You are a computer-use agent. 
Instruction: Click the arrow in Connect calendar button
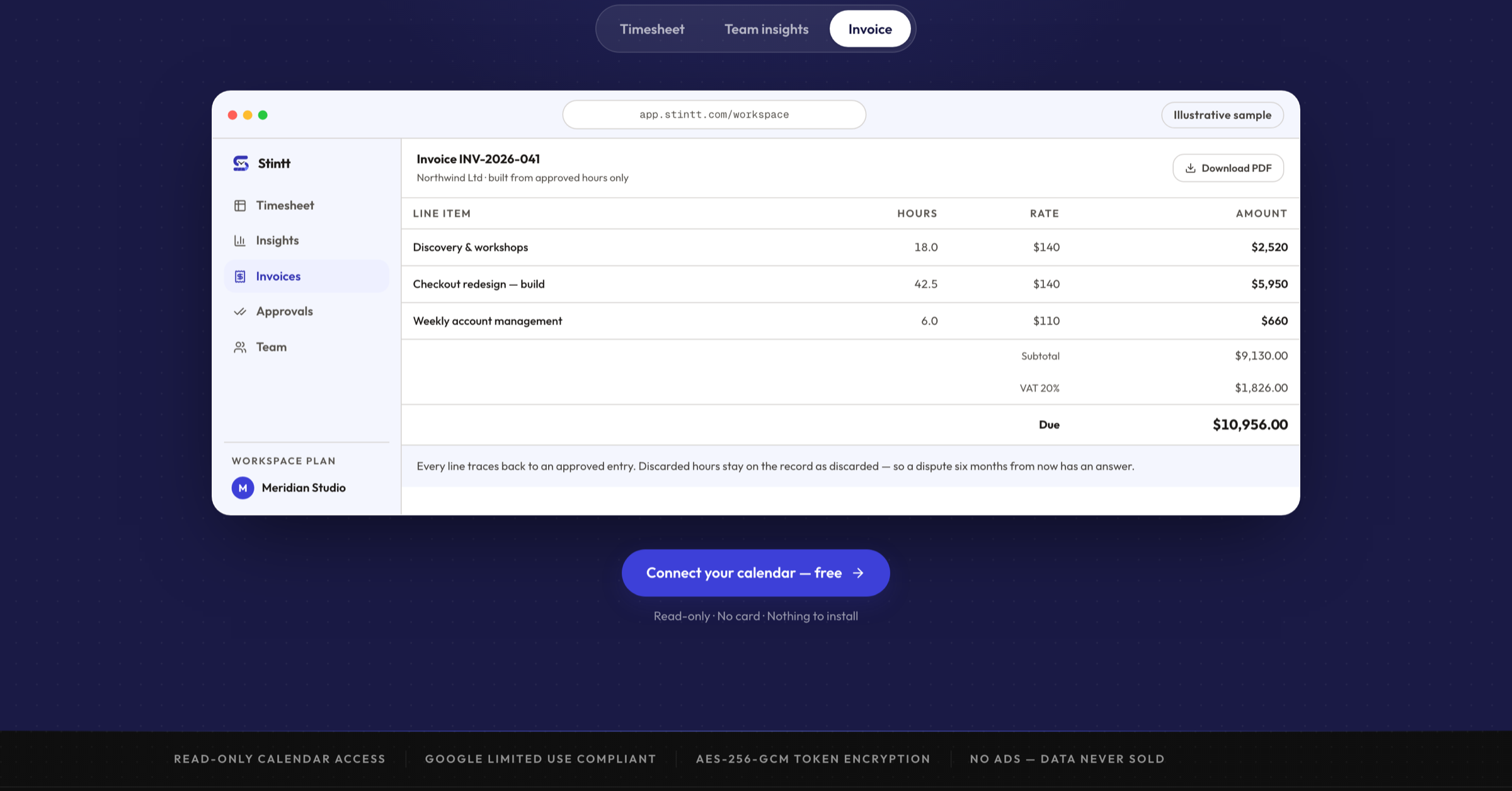click(x=858, y=573)
